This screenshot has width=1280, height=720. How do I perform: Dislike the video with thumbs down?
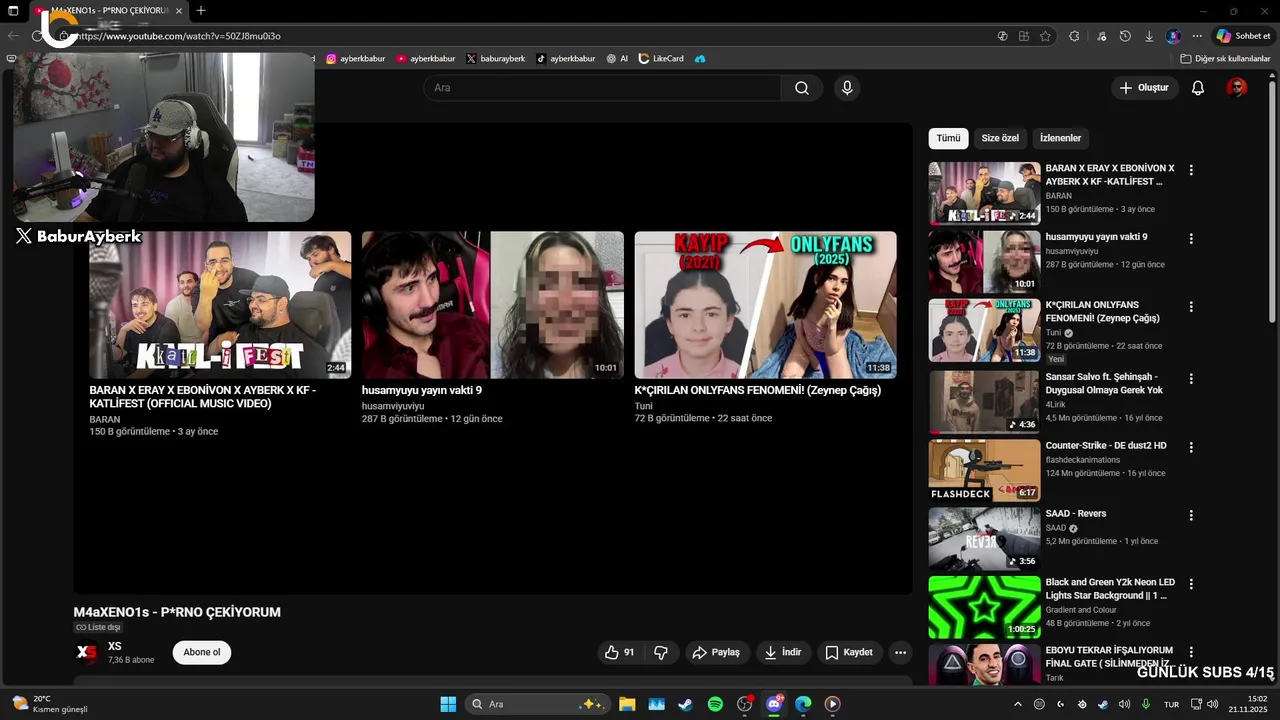(661, 652)
